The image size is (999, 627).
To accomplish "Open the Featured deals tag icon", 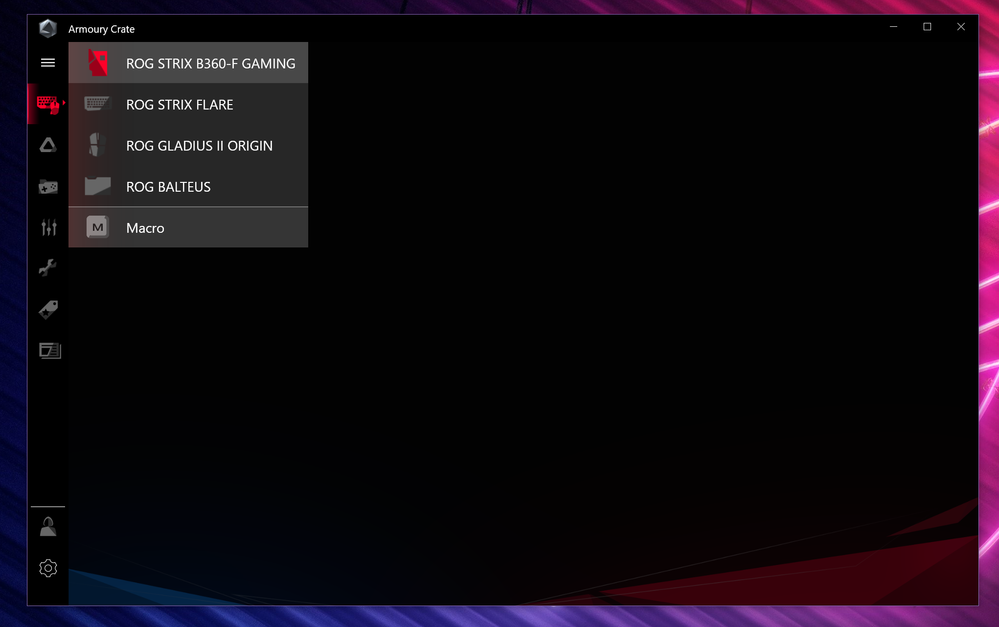I will tap(48, 309).
